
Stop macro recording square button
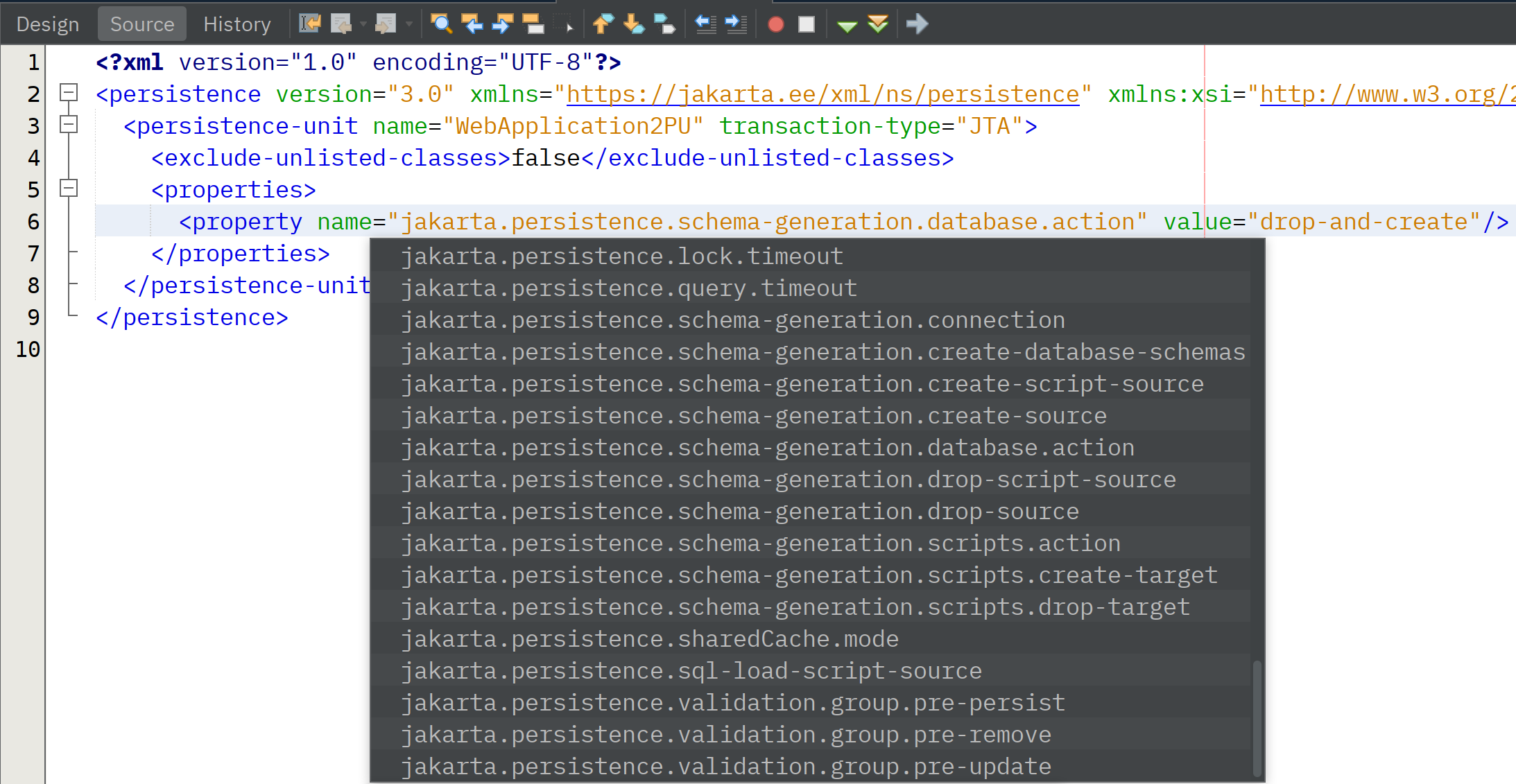pyautogui.click(x=807, y=24)
